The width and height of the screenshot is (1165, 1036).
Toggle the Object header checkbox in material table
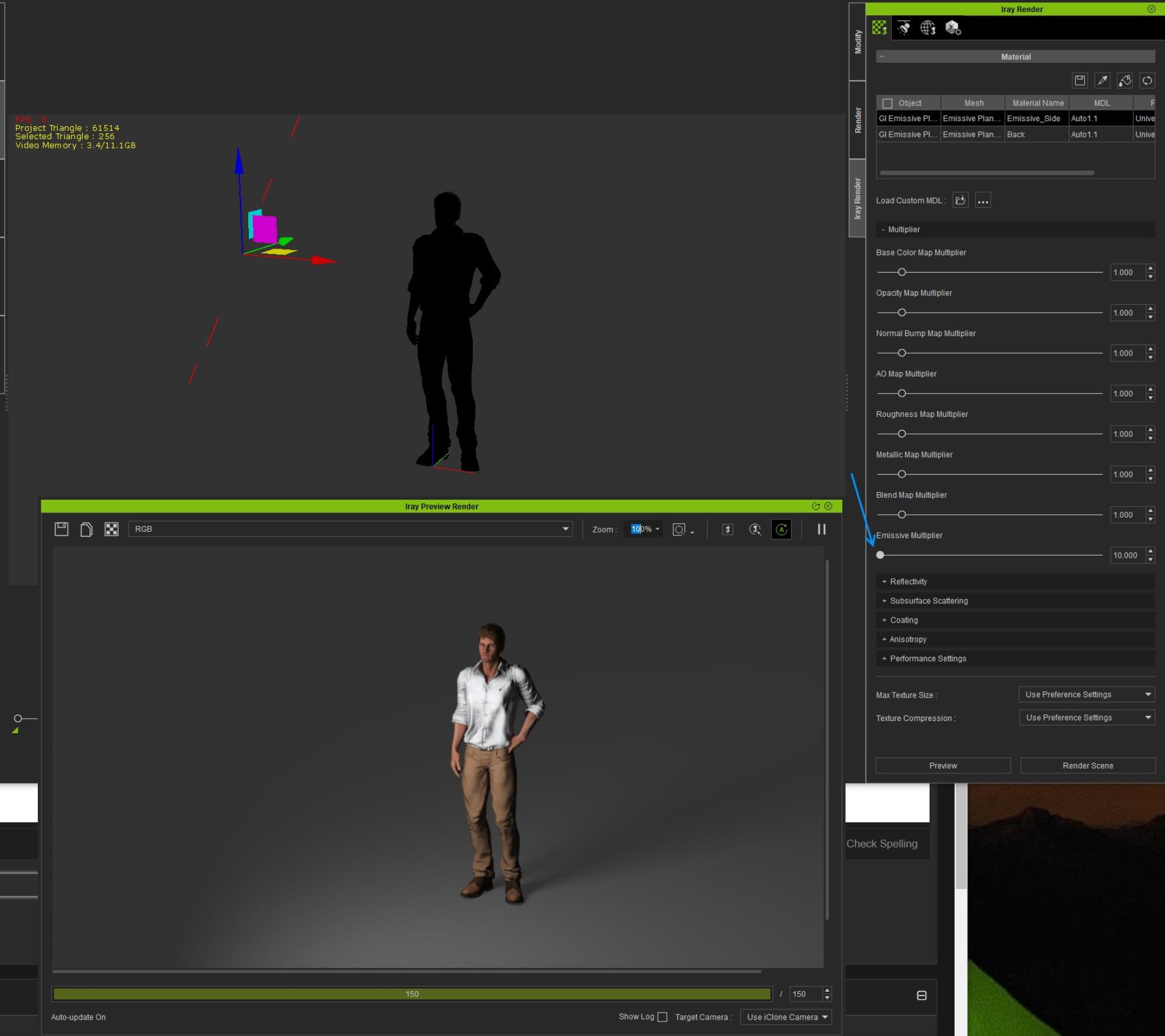[888, 103]
